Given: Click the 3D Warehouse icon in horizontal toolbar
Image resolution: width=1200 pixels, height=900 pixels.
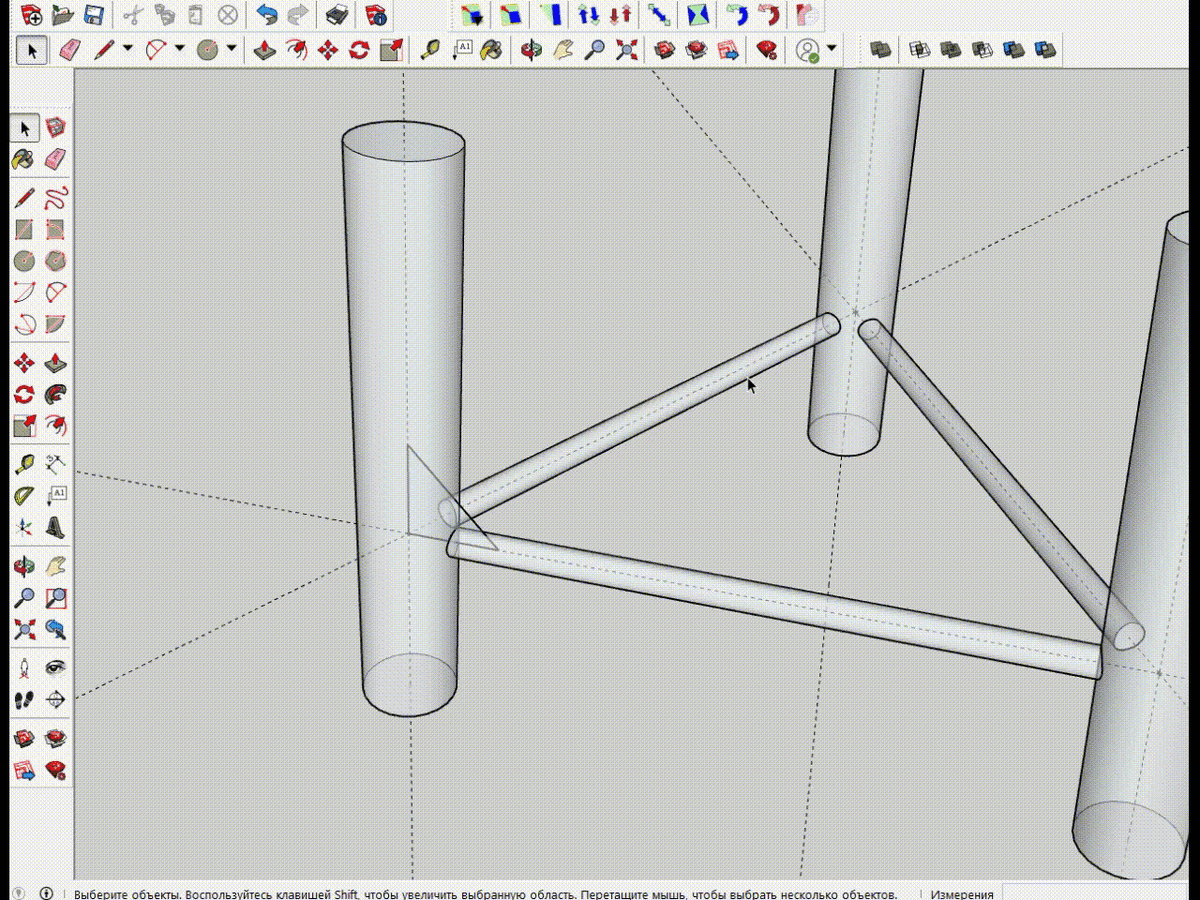Looking at the screenshot, I should (x=665, y=49).
